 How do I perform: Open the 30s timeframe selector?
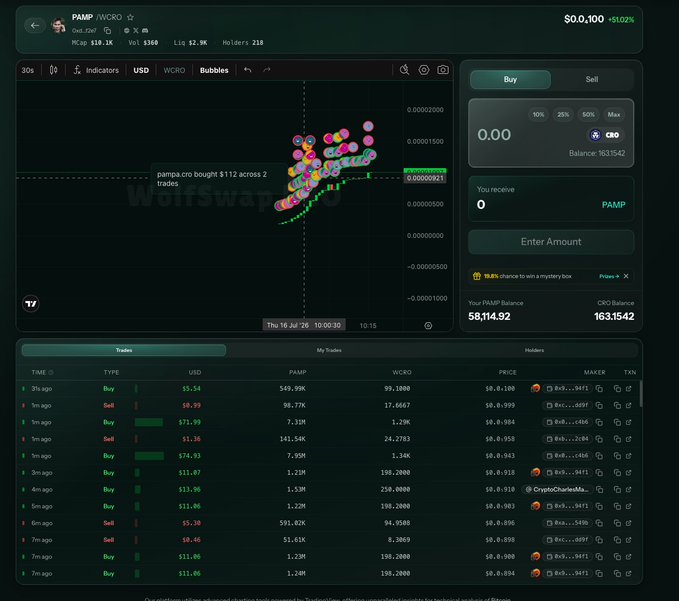(x=28, y=70)
